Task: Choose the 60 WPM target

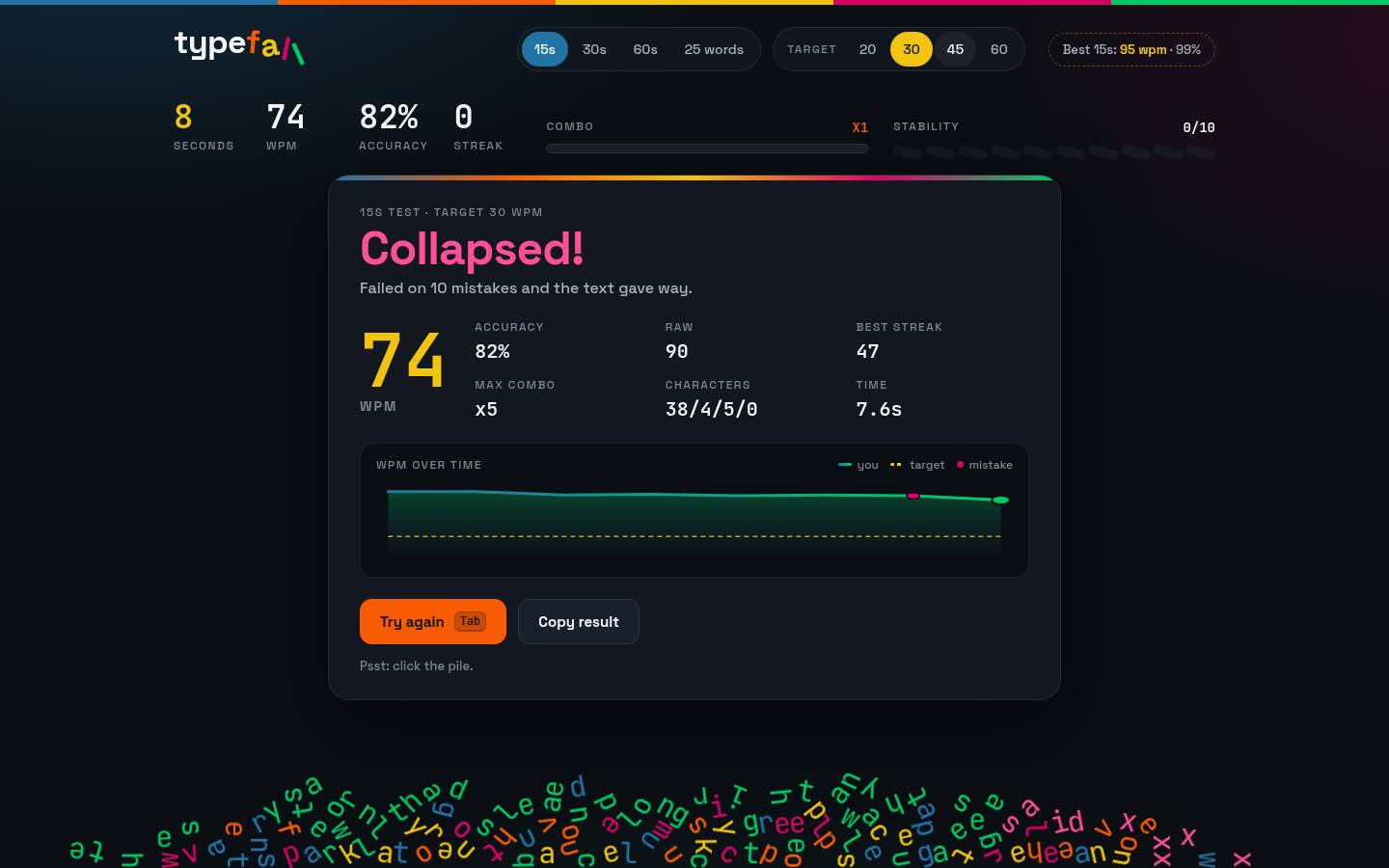Action: pyautogui.click(x=999, y=49)
